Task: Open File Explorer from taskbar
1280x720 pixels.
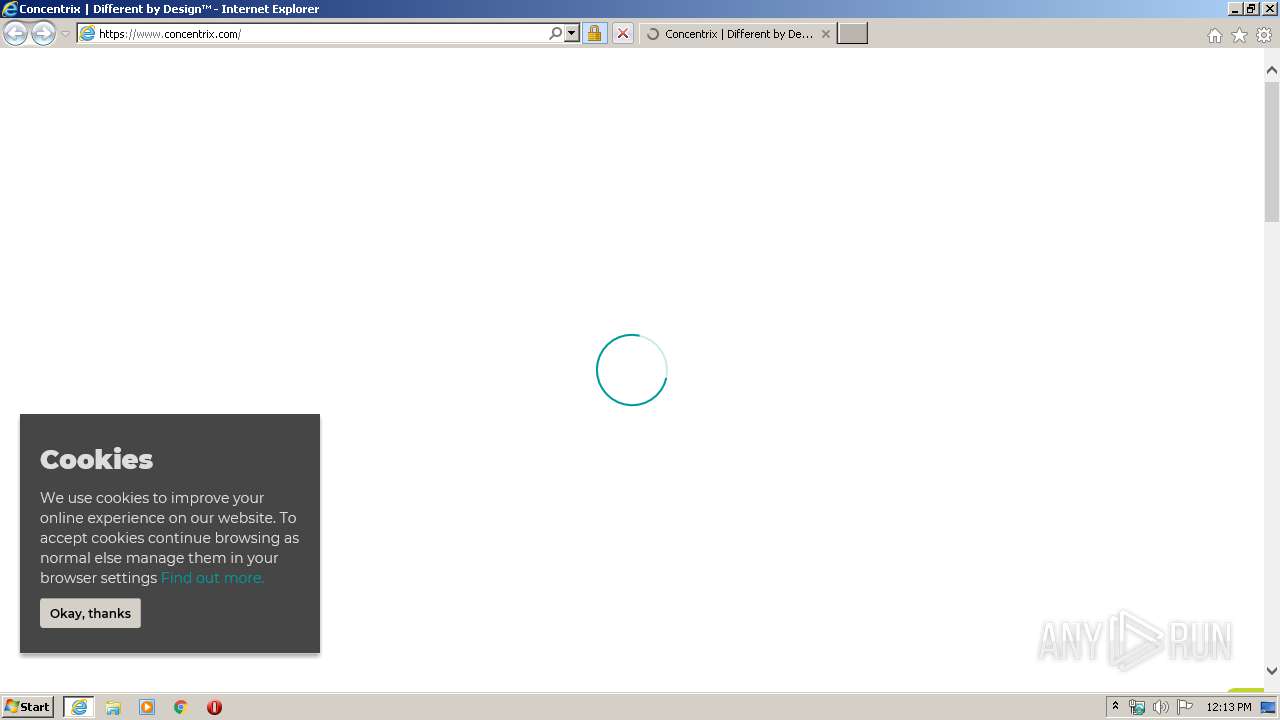Action: [113, 707]
